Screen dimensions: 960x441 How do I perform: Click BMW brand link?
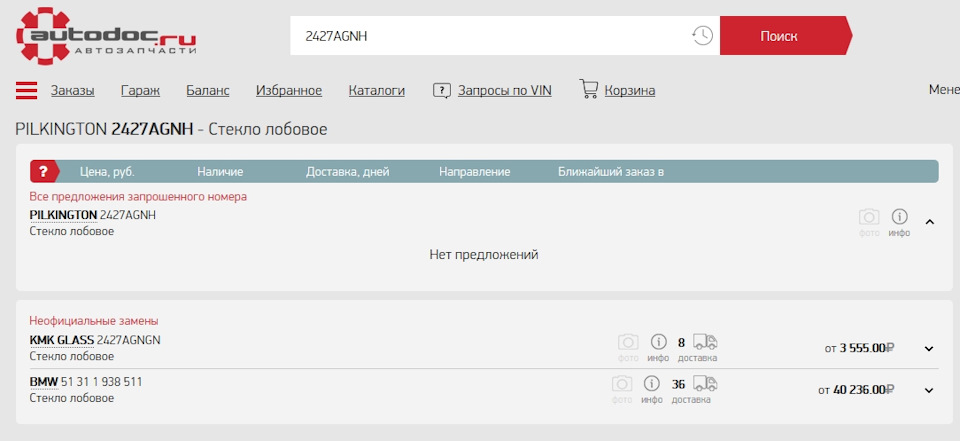coord(43,382)
